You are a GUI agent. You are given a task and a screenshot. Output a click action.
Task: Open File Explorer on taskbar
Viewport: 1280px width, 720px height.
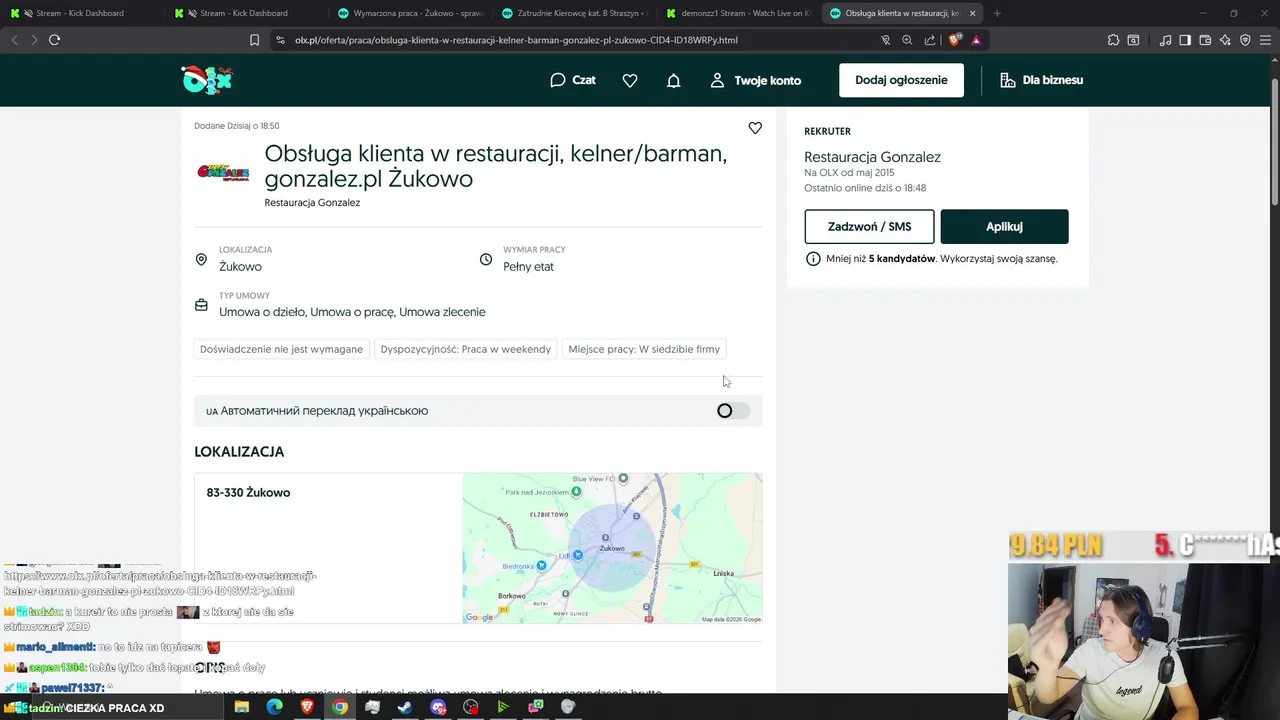point(241,707)
